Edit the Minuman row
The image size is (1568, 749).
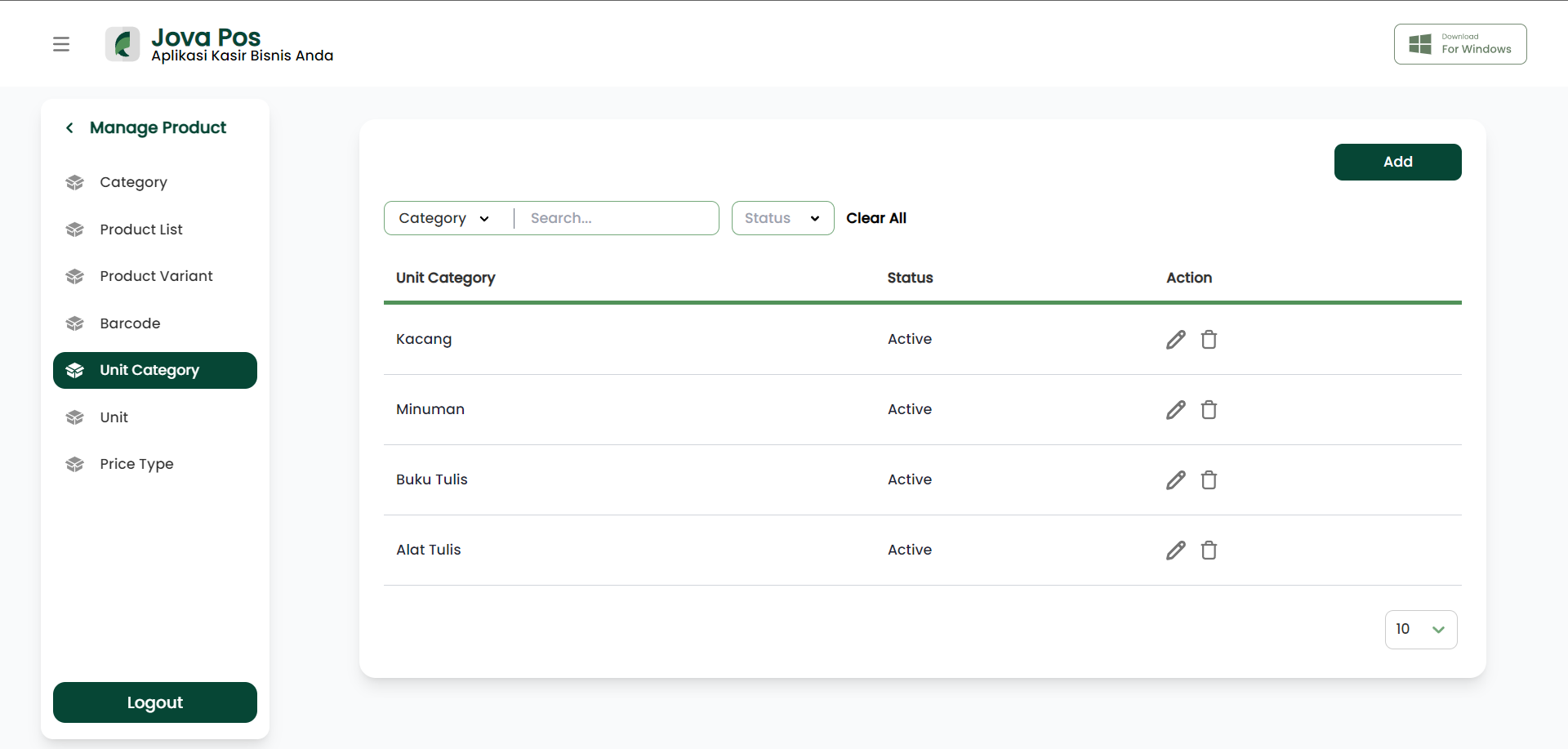click(1175, 409)
